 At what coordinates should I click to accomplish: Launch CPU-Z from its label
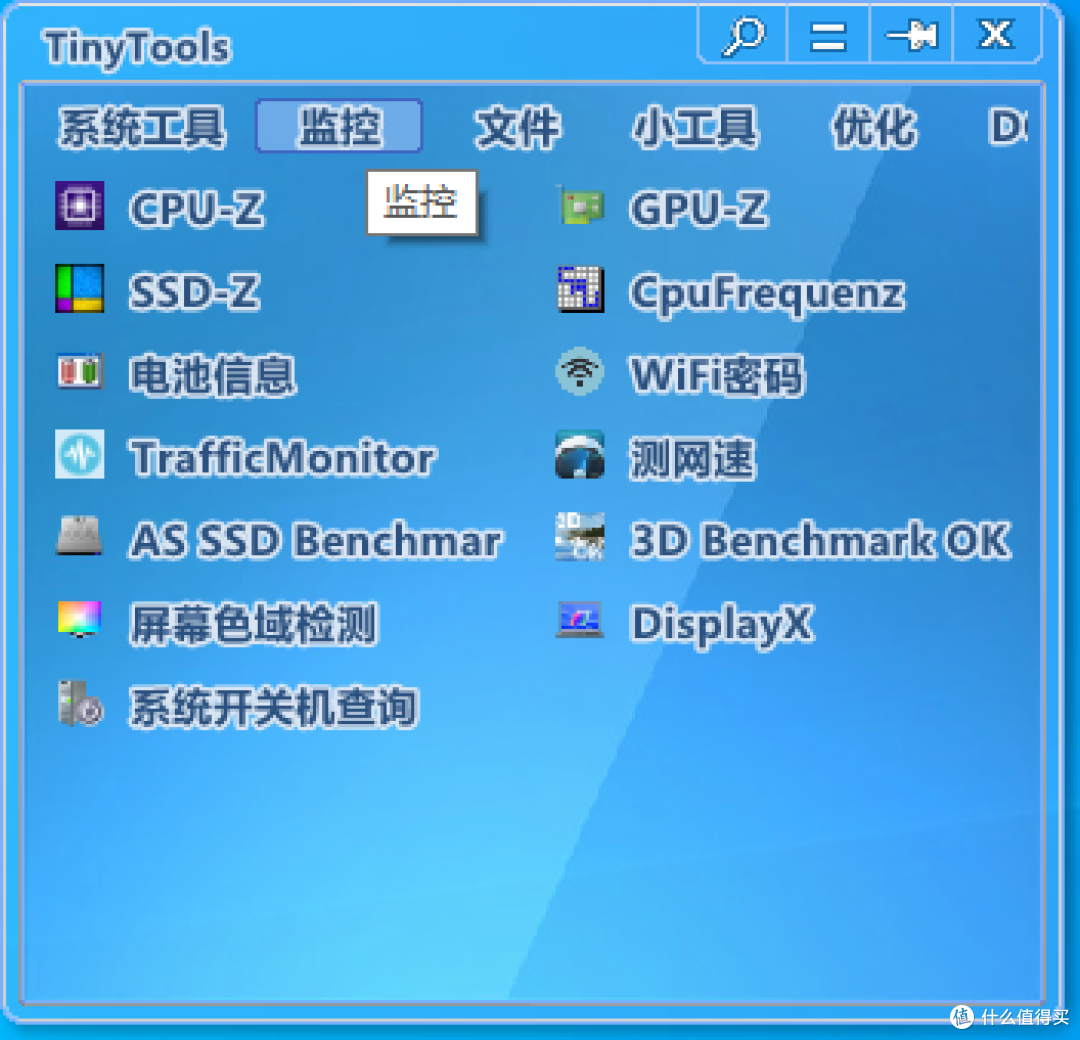point(197,208)
